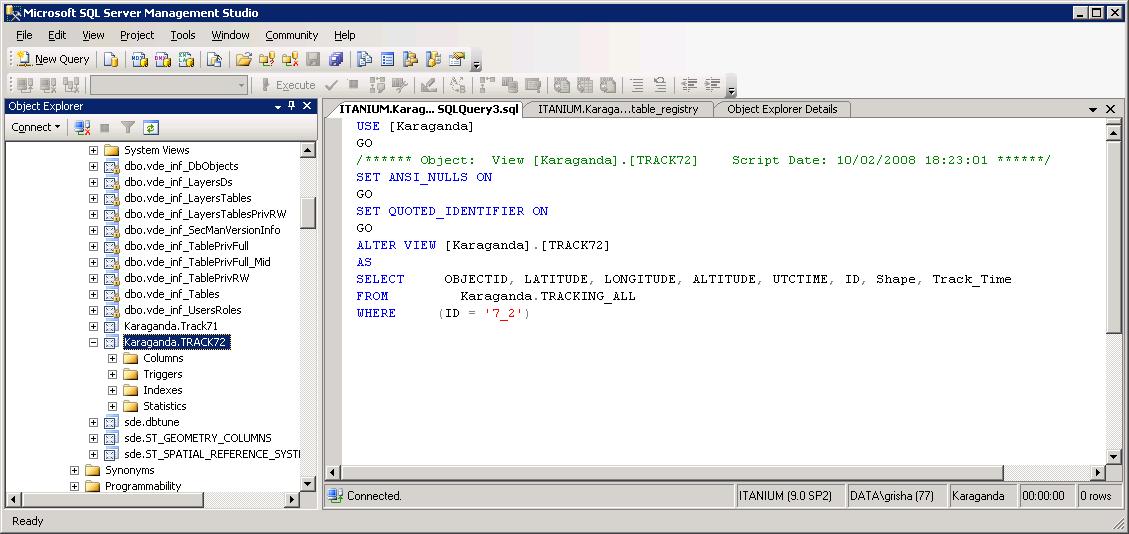
Task: Click the Open File folder icon
Action: coord(243,59)
